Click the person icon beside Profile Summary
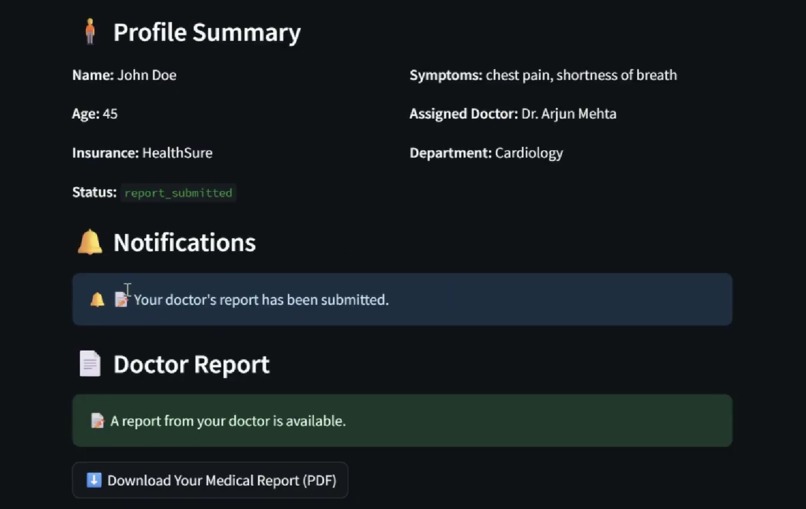 click(x=90, y=31)
